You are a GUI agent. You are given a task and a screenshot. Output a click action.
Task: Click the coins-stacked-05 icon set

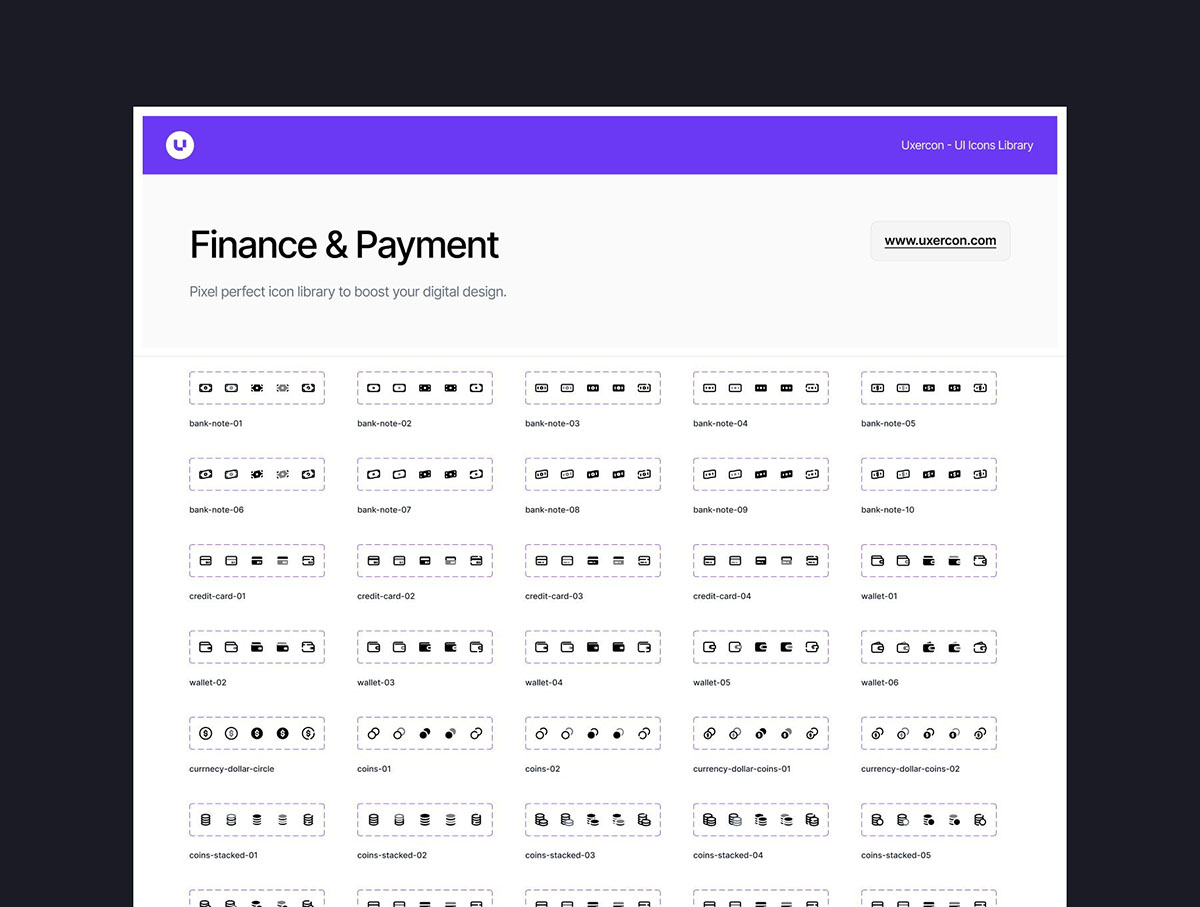tap(929, 819)
